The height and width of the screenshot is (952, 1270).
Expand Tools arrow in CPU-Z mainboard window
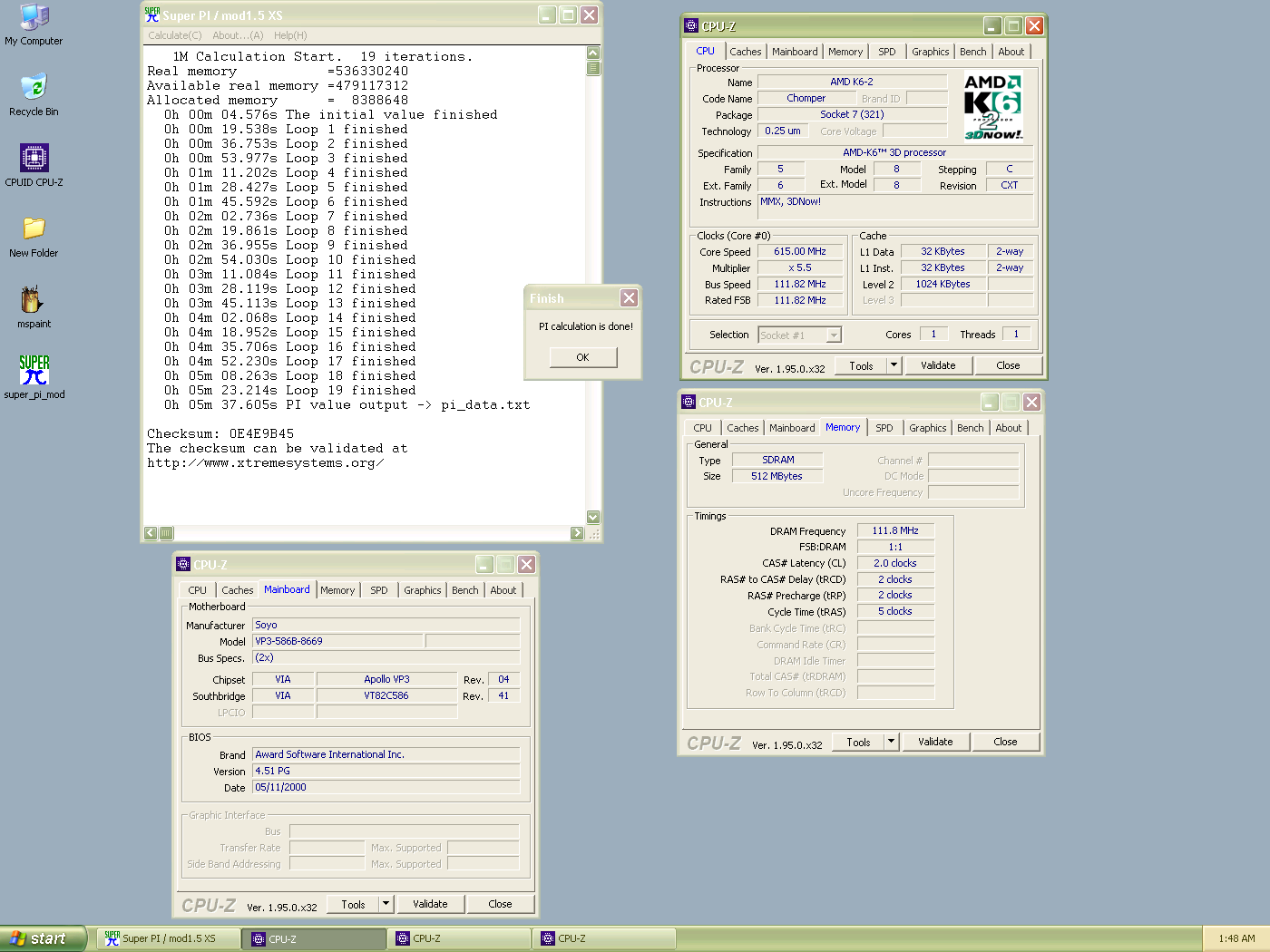pos(386,904)
